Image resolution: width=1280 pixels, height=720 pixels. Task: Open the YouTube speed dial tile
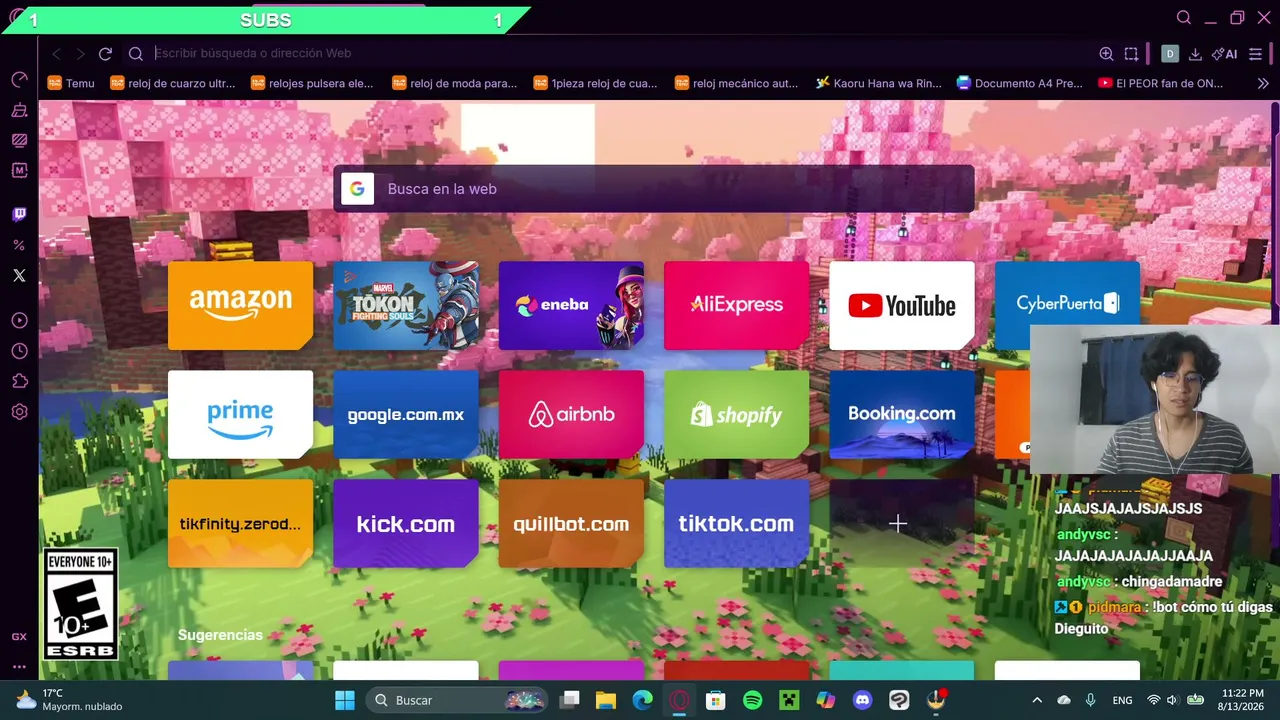click(x=902, y=306)
